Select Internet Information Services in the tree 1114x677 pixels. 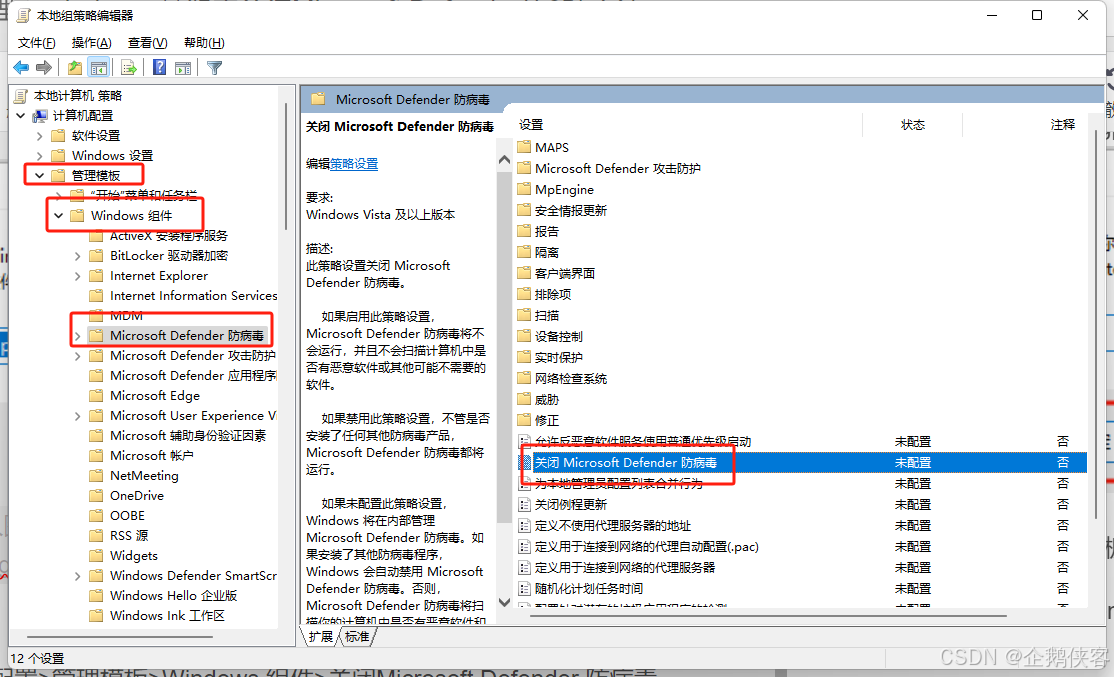[x=193, y=296]
